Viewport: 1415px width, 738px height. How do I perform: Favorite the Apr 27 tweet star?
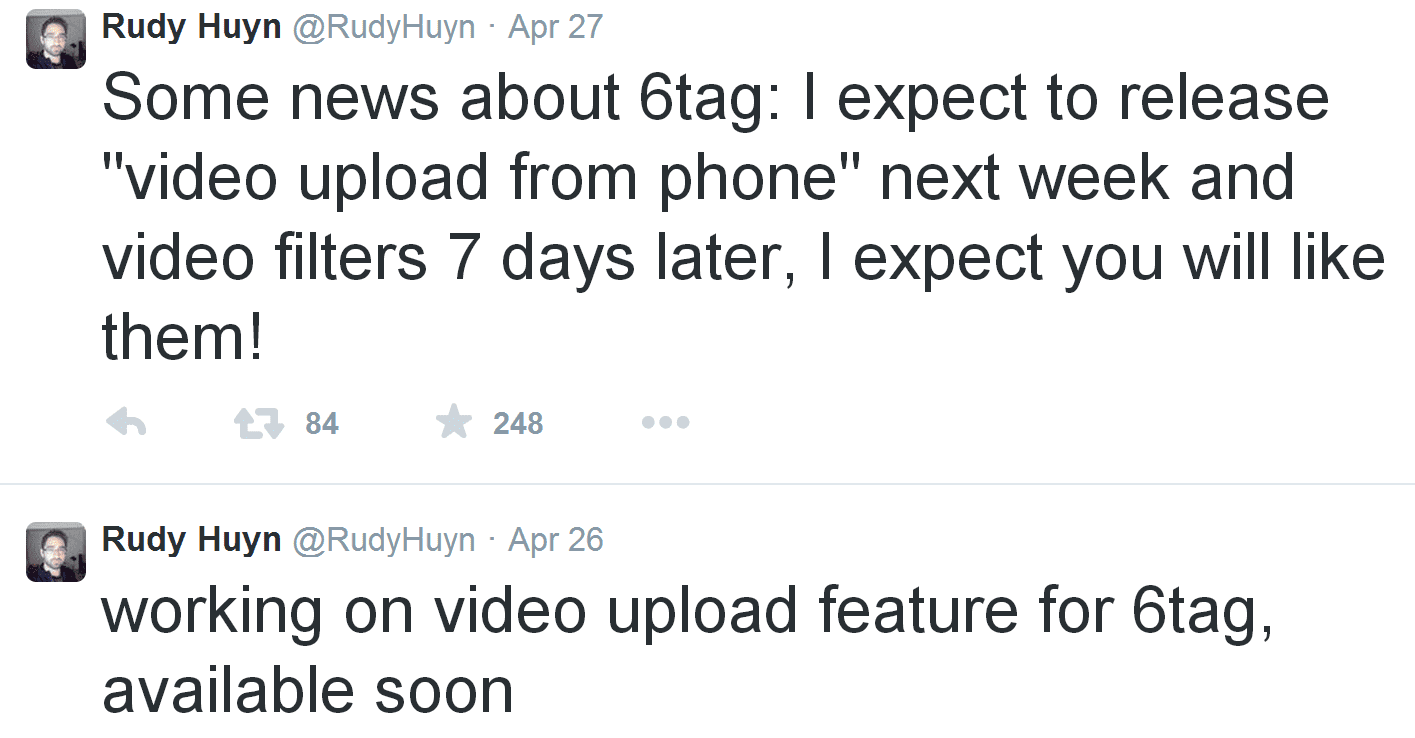click(x=453, y=422)
